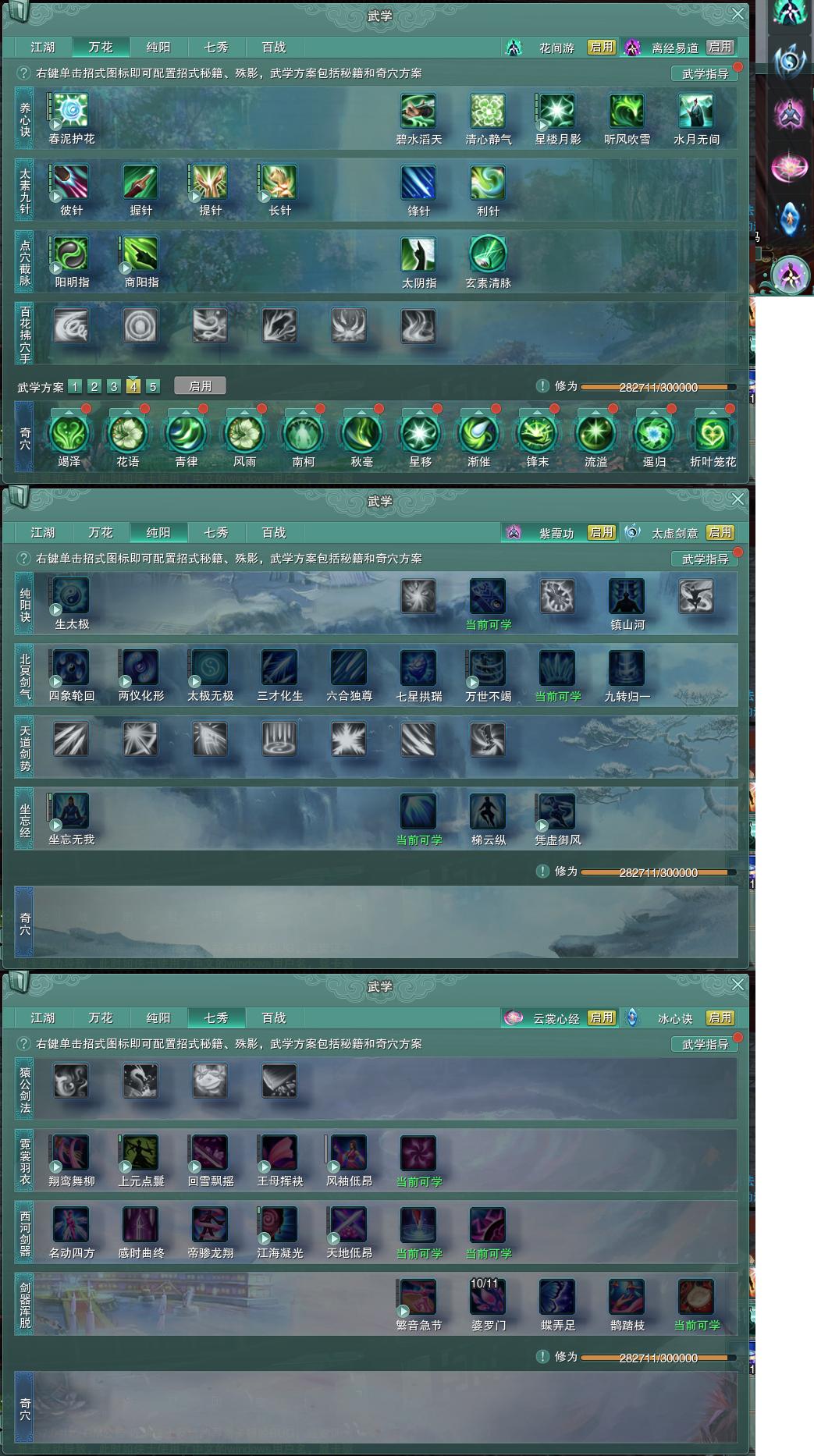Click 启用 button next to scheme numbers
Image resolution: width=814 pixels, height=1456 pixels.
point(200,386)
